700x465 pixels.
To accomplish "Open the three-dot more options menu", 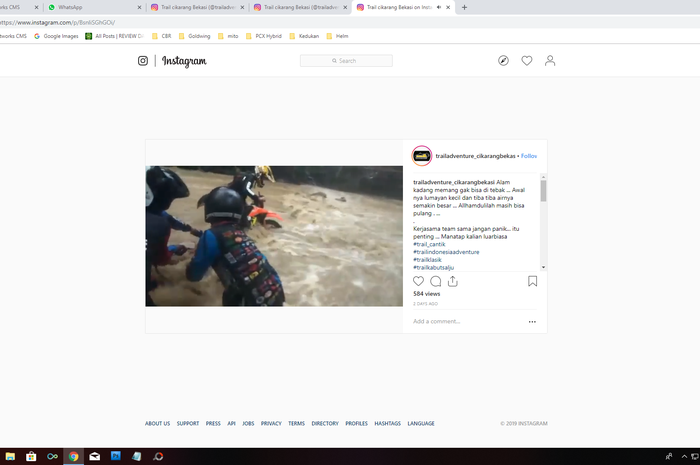I will [x=532, y=322].
